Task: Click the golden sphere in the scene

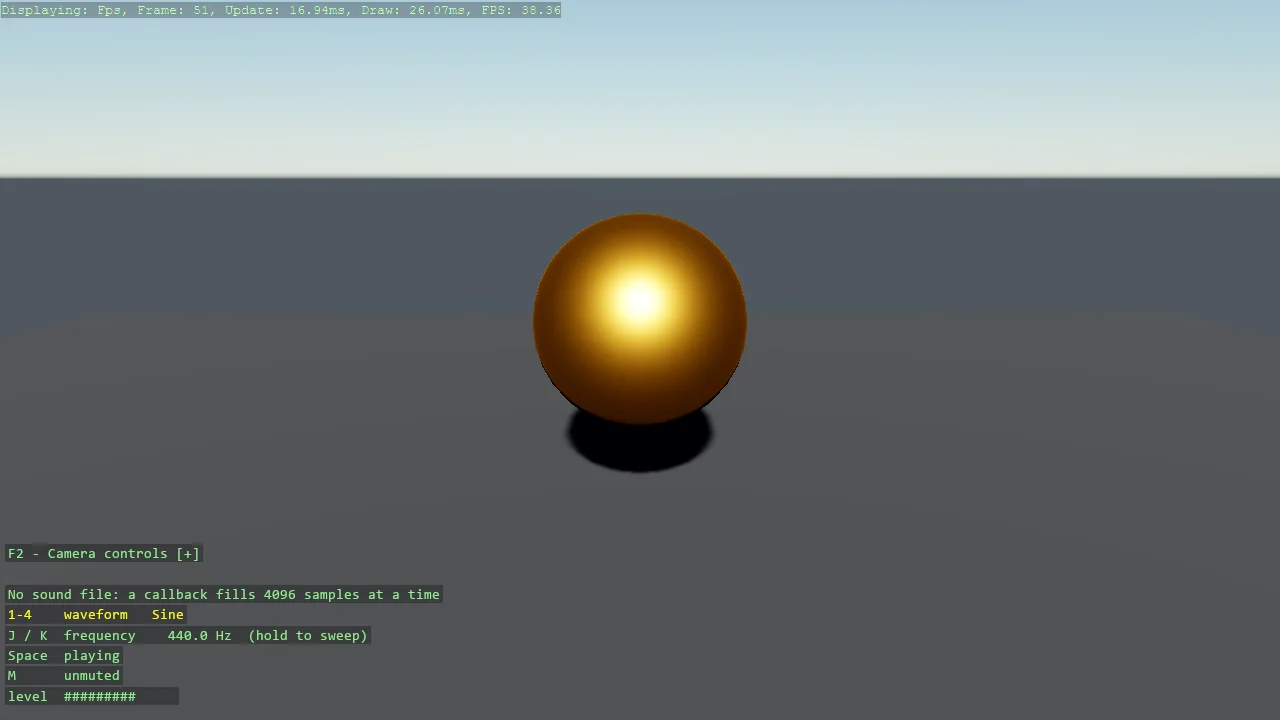Action: [x=640, y=318]
